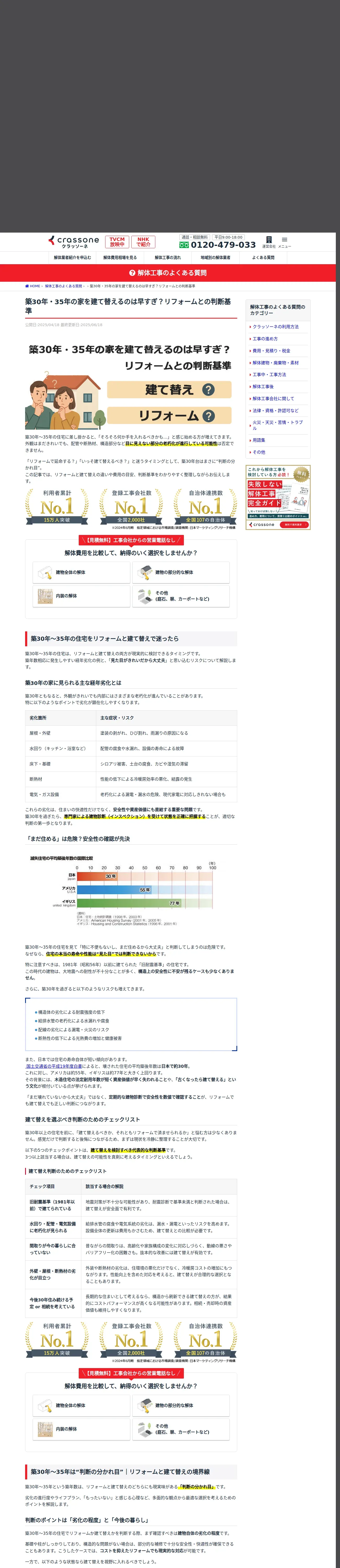
Task: Open 費用・見積り・税金 category
Action: click(271, 351)
